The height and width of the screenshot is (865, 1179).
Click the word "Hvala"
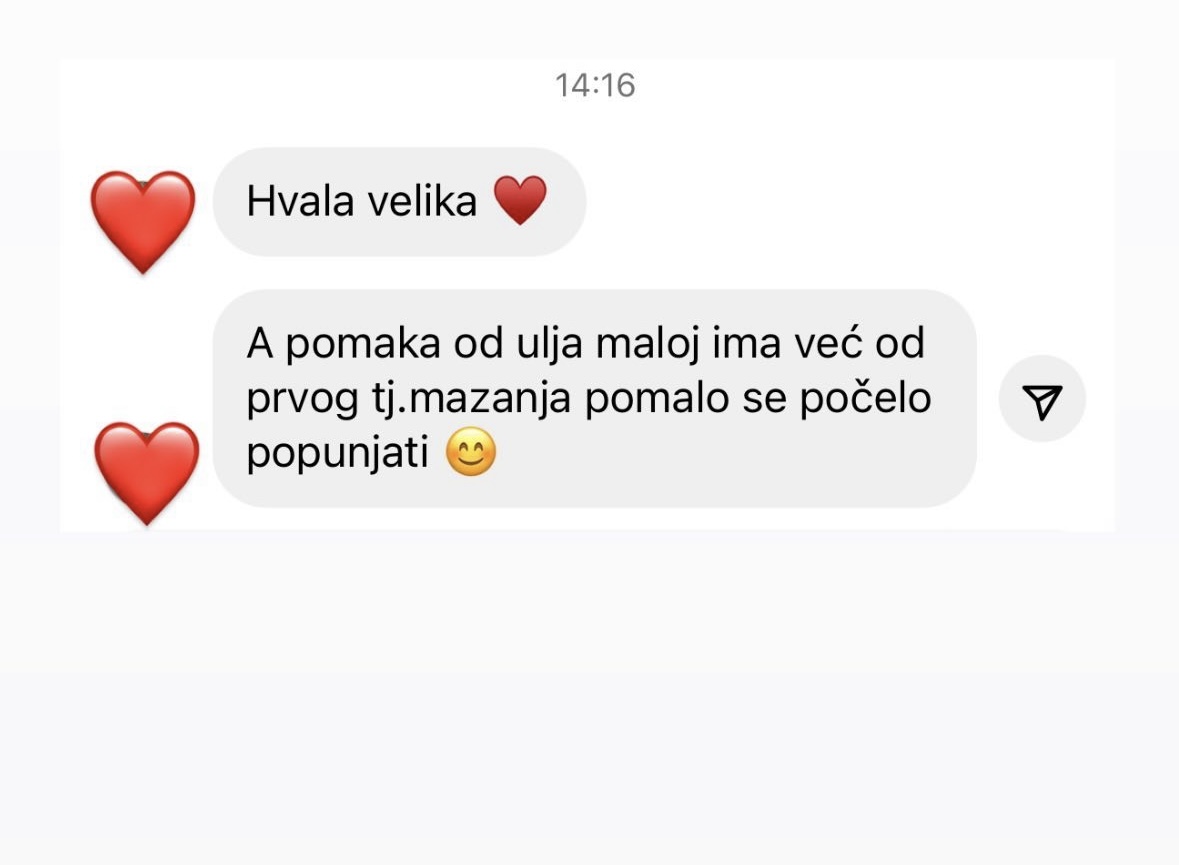click(x=300, y=202)
